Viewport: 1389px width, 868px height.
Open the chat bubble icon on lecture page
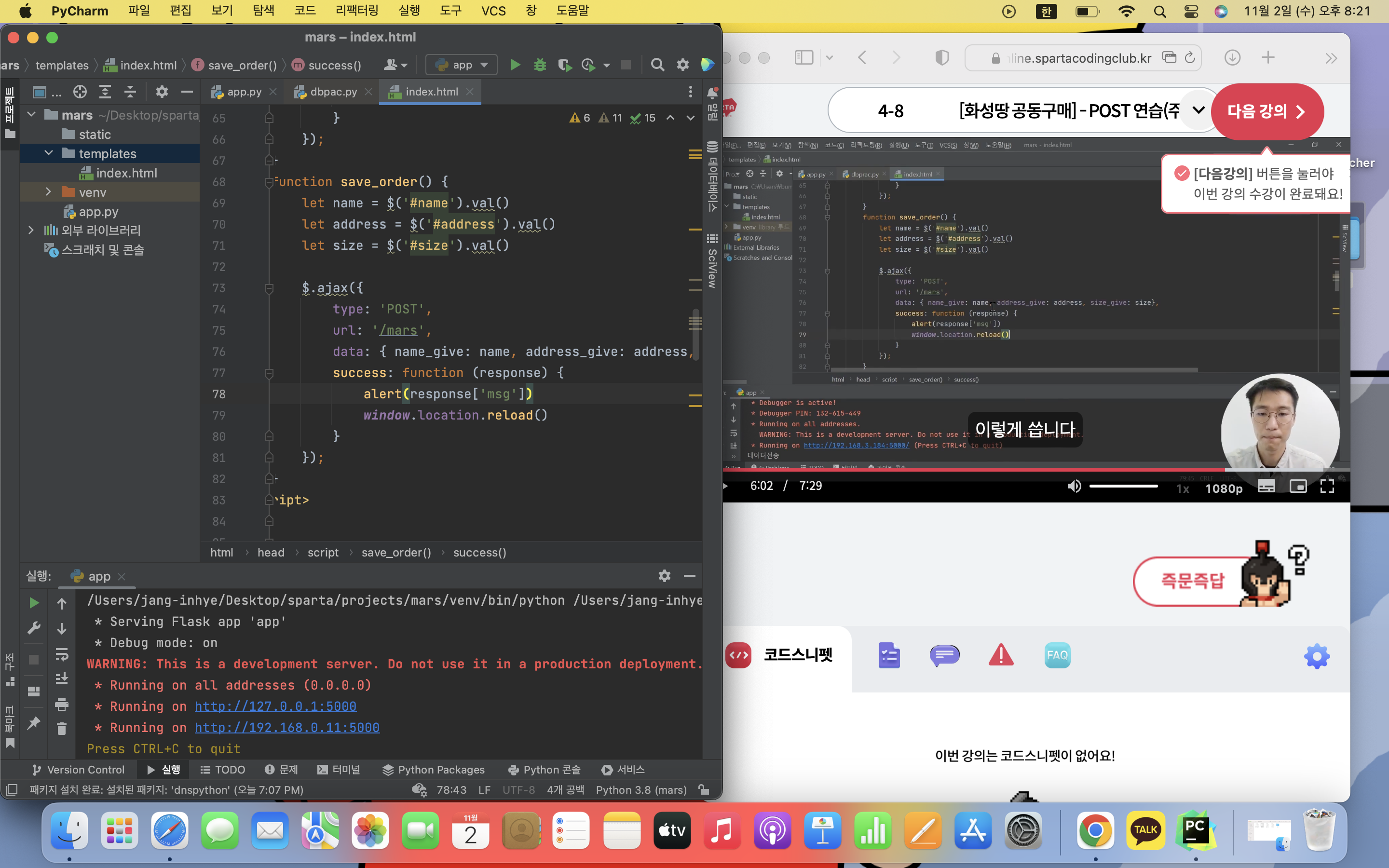click(x=944, y=655)
